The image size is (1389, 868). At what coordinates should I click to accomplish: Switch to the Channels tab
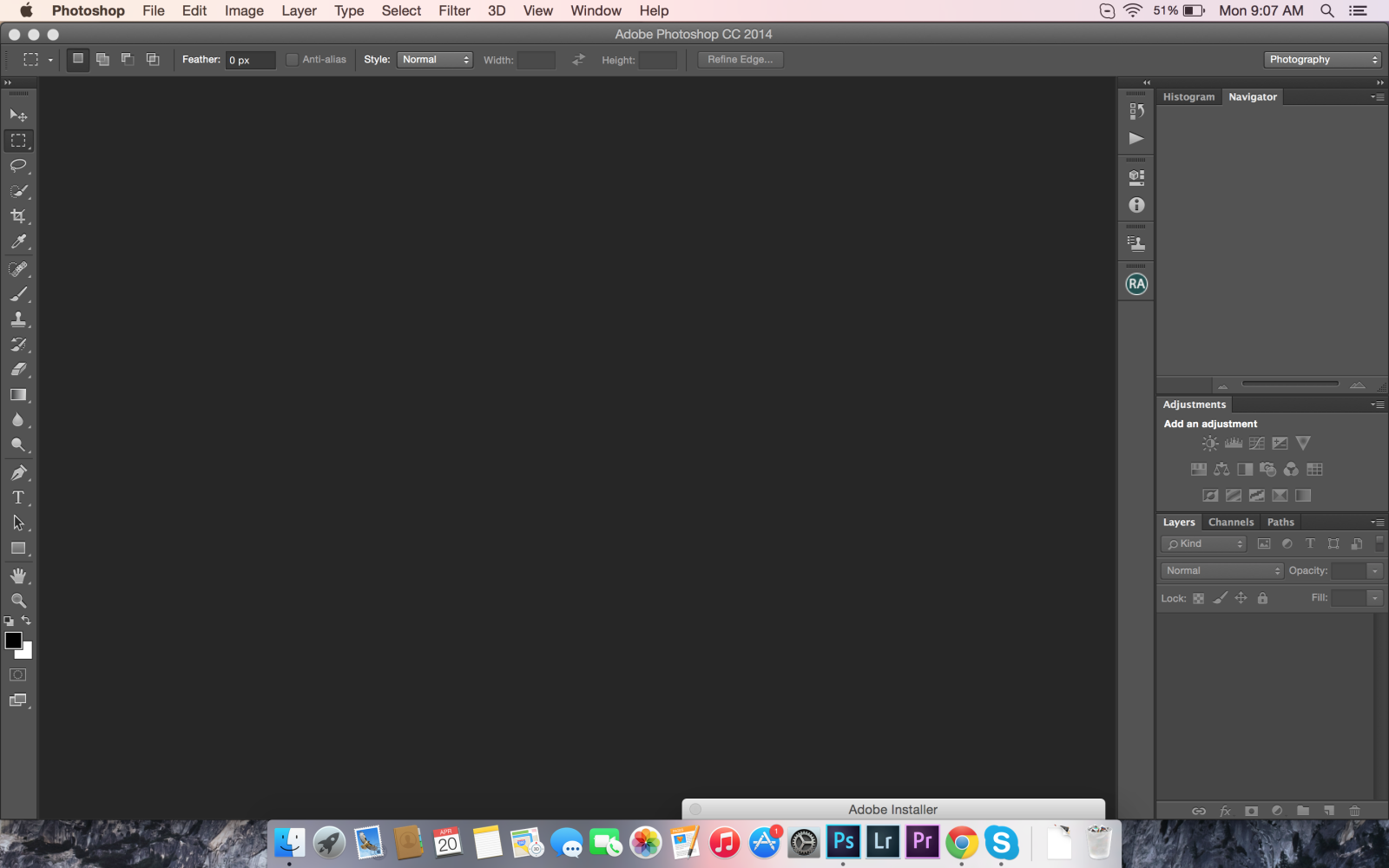(x=1231, y=523)
